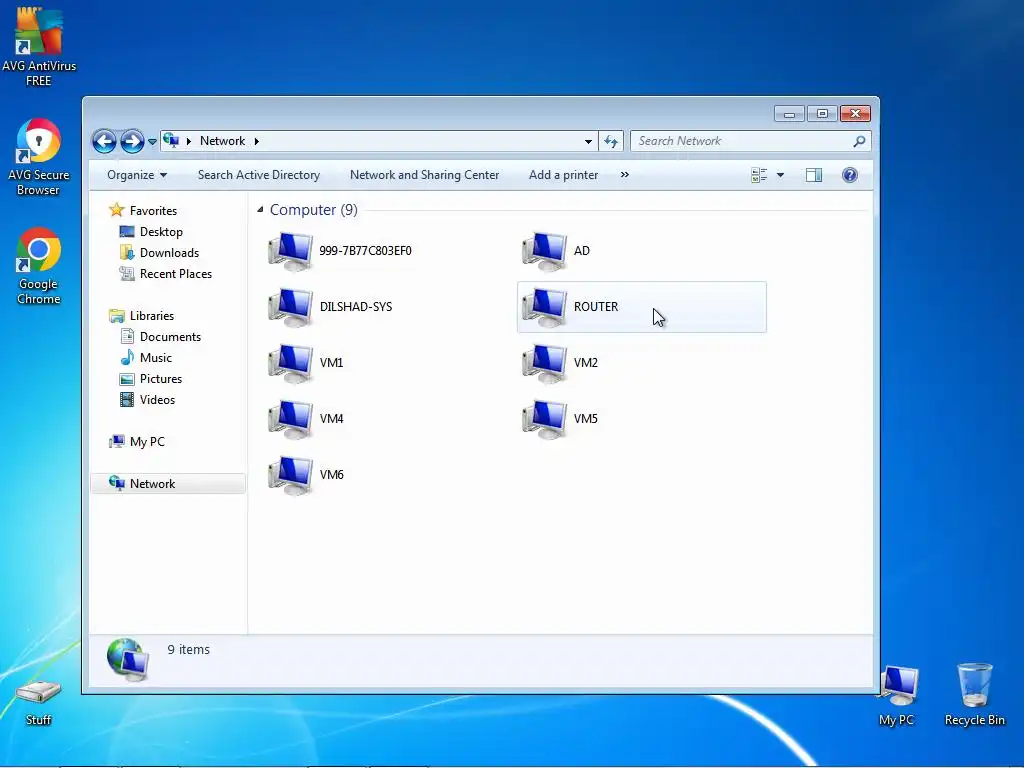Image resolution: width=1024 pixels, height=768 pixels.
Task: Expand the arrow before Network in breadcrumb
Action: coord(189,141)
